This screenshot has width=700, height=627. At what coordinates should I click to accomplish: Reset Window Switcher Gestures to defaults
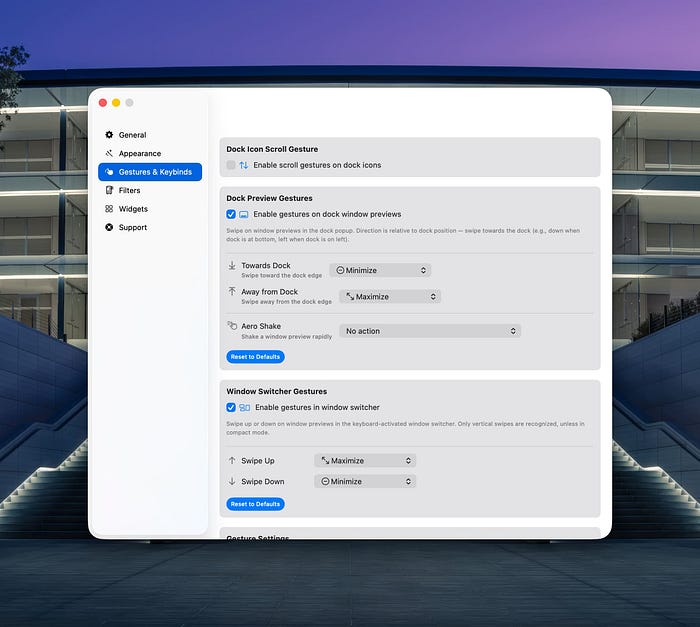pyautogui.click(x=255, y=504)
